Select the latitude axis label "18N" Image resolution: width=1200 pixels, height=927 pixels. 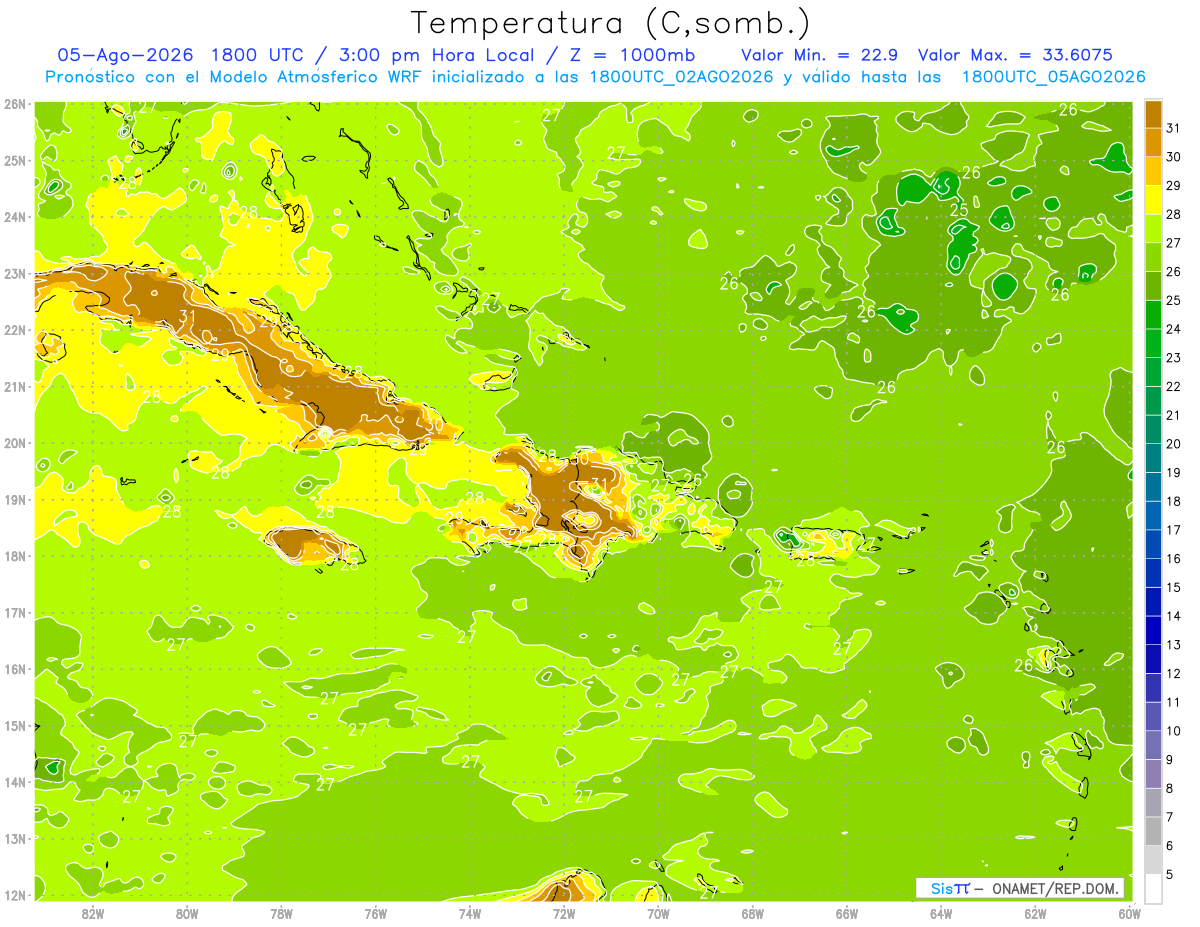(x=15, y=556)
